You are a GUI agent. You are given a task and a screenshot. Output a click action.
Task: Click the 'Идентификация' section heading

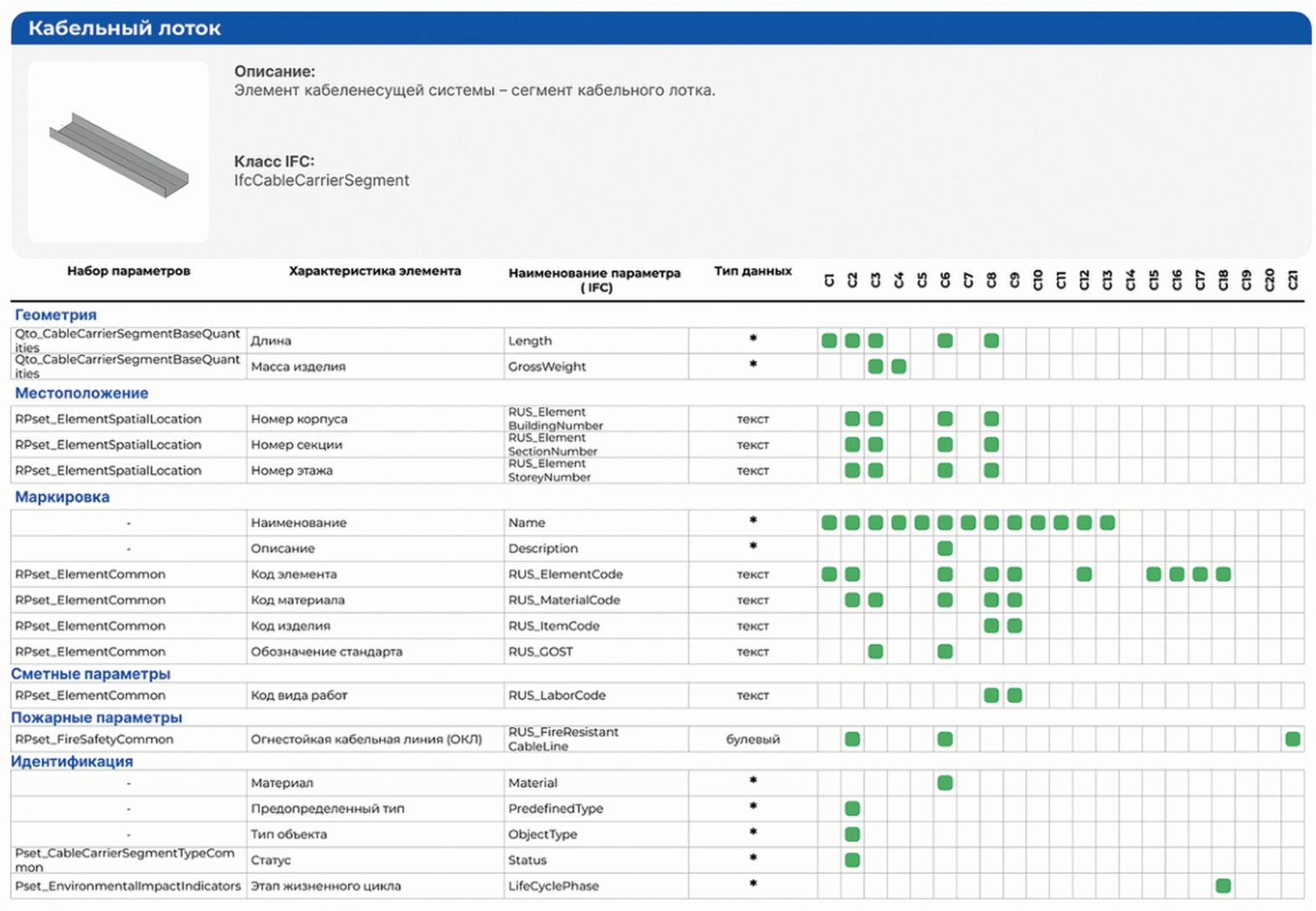tap(72, 761)
